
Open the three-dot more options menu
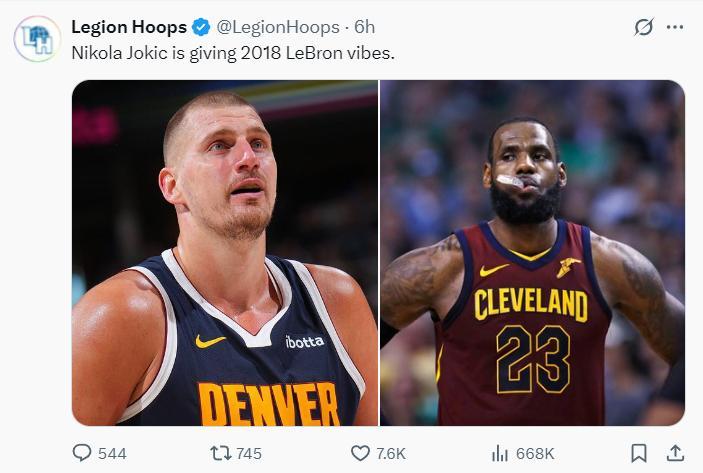point(677,28)
